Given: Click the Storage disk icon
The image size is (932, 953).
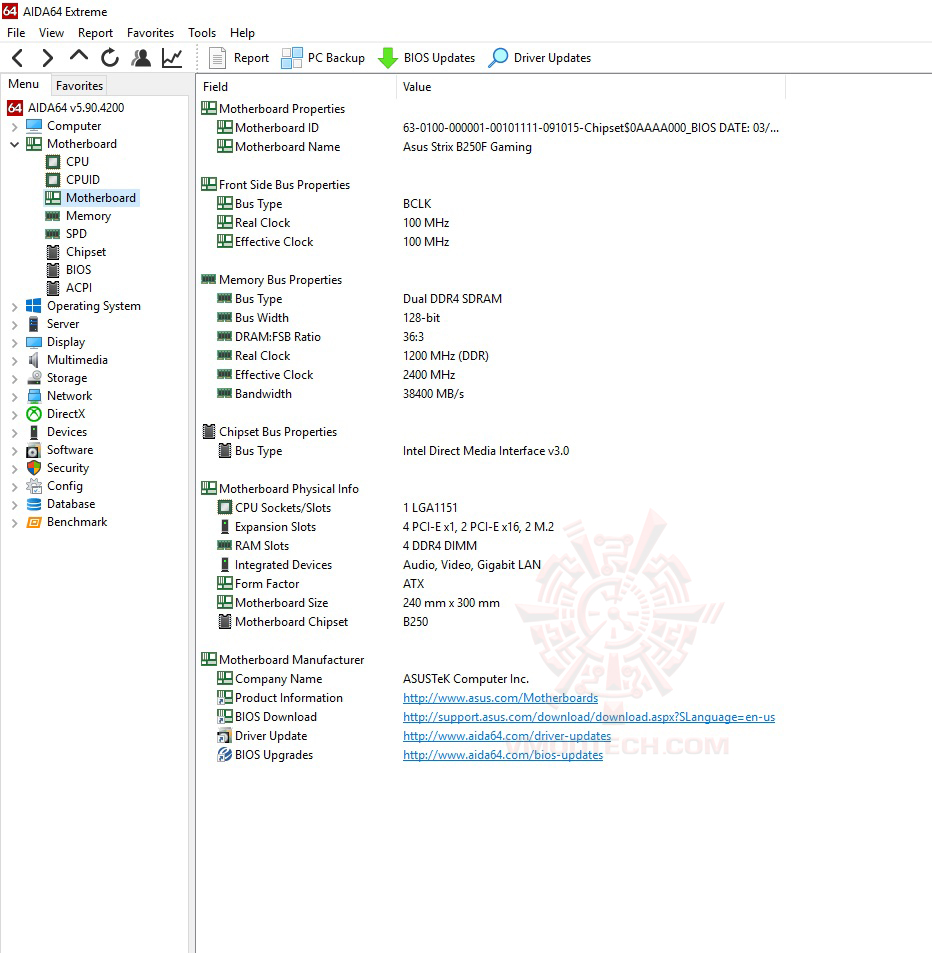Looking at the screenshot, I should pos(34,378).
